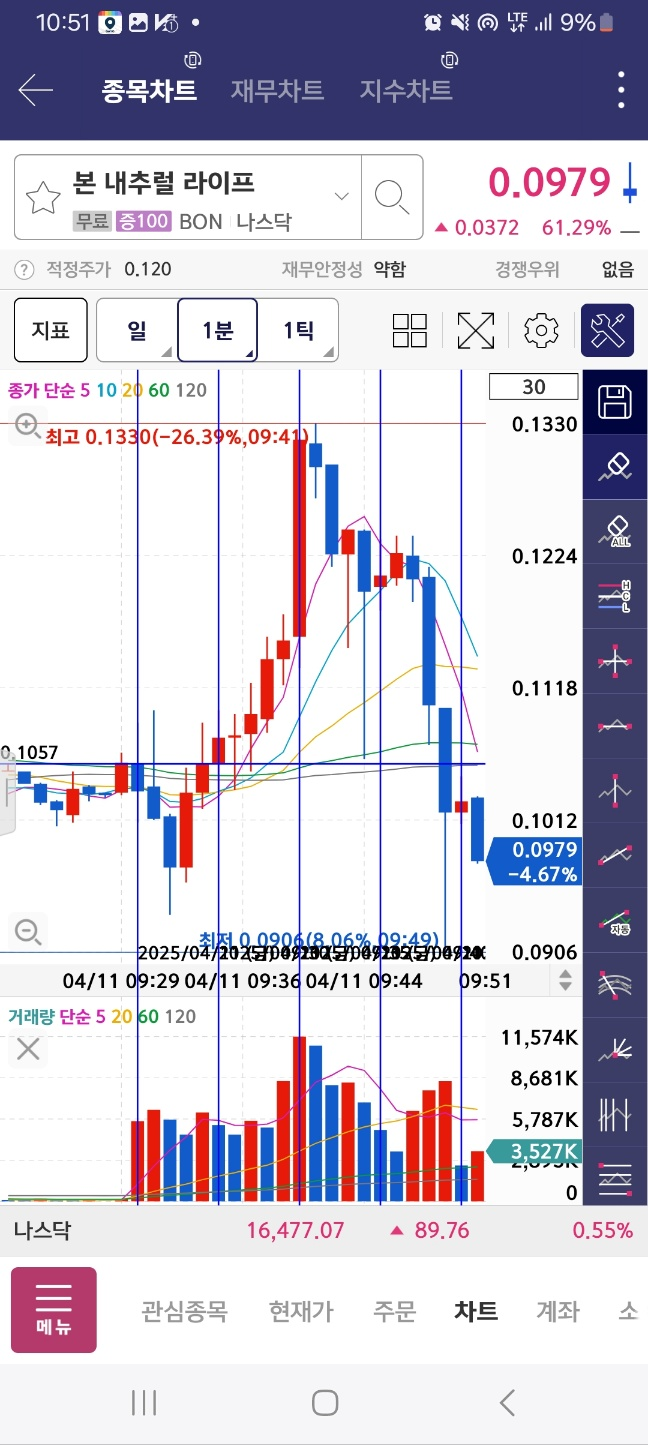Tap the 거래량 단순 volume legend
Image resolution: width=648 pixels, height=1445 pixels.
[x=102, y=1016]
